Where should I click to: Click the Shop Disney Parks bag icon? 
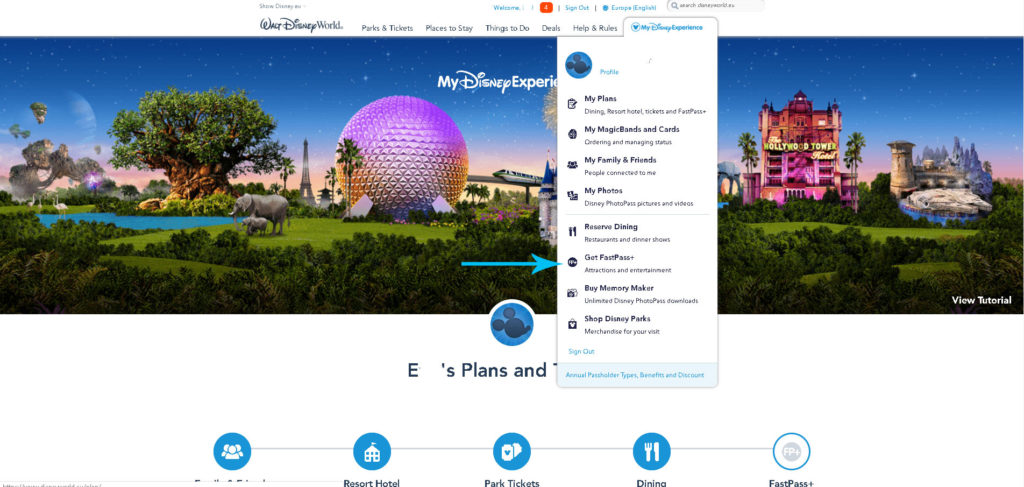572,324
